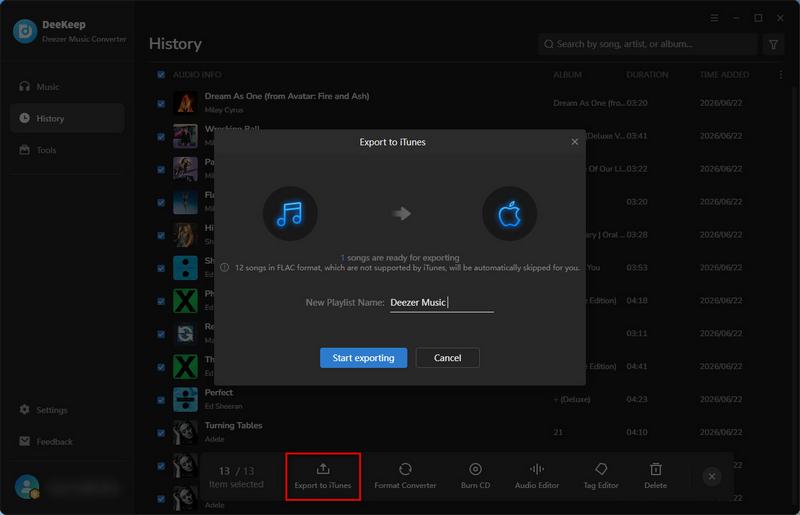Click the 13 / 13 Item selected counter

point(236,477)
